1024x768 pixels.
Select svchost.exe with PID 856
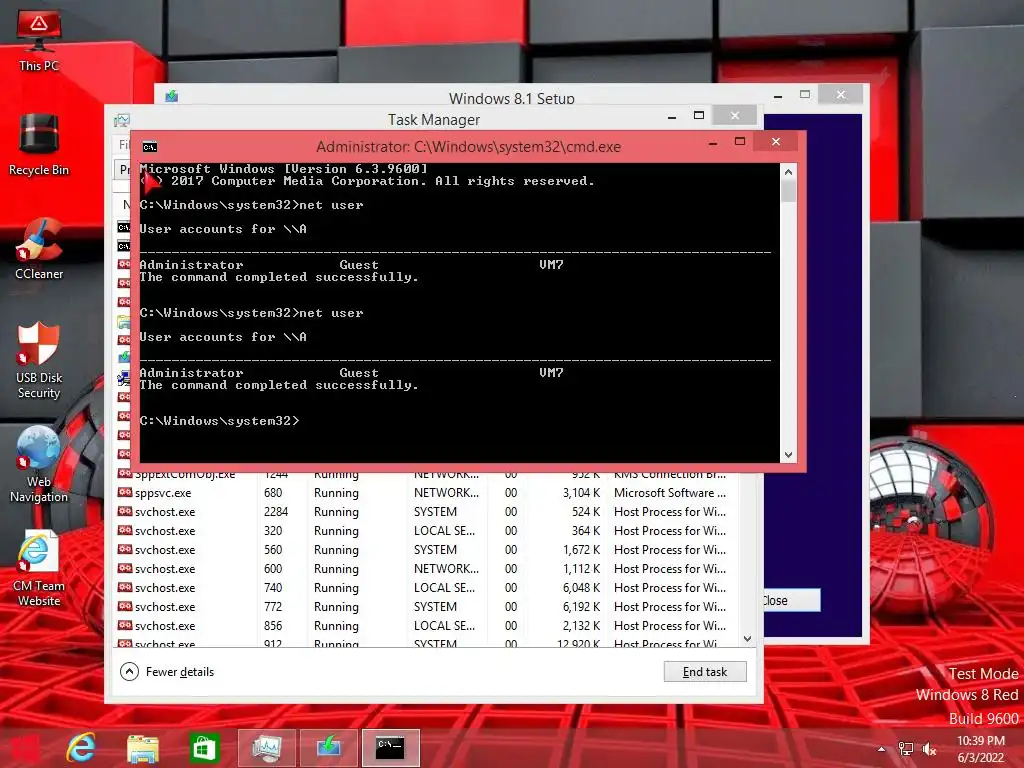pyautogui.click(x=428, y=626)
